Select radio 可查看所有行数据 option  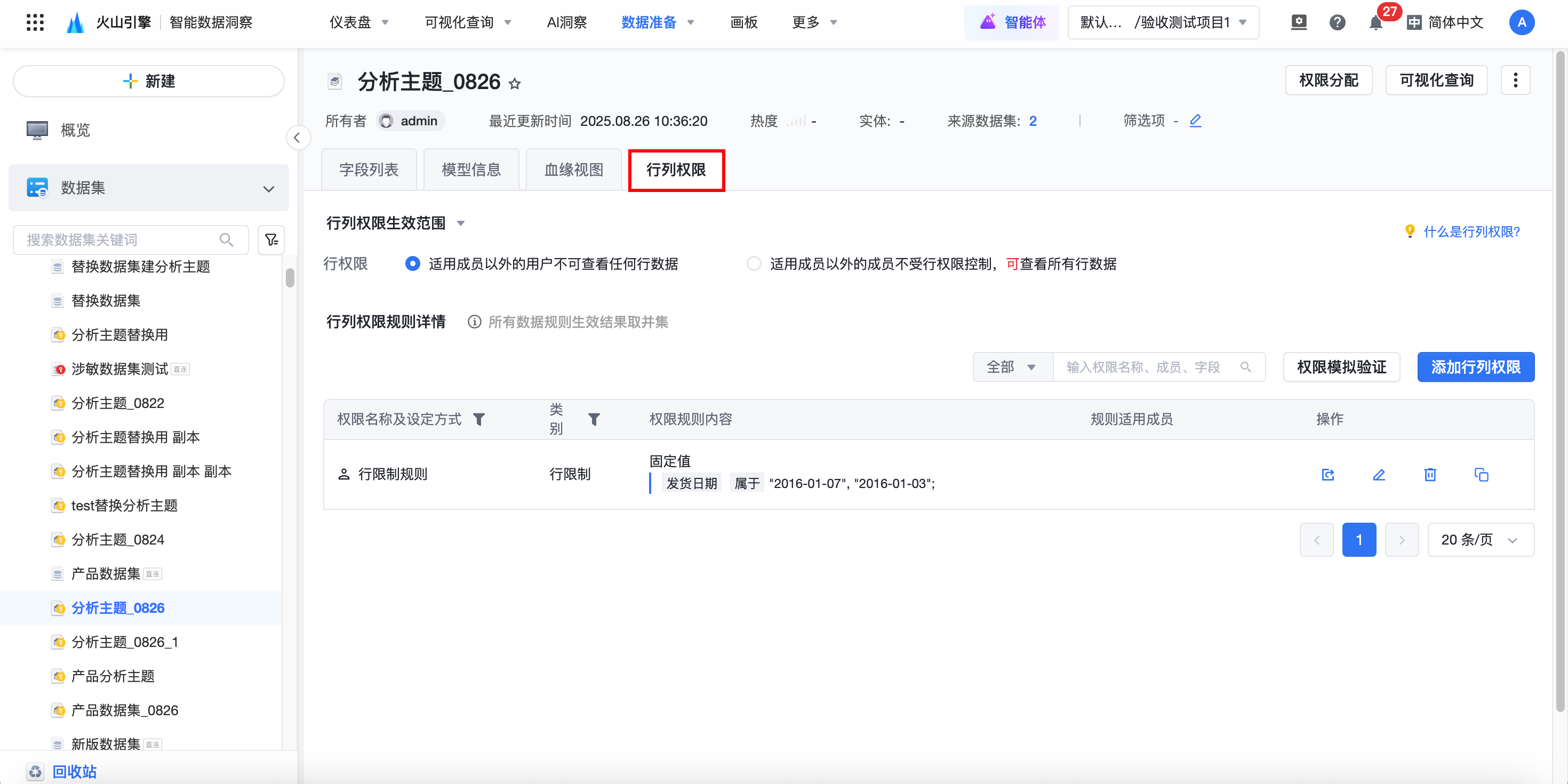click(x=754, y=263)
